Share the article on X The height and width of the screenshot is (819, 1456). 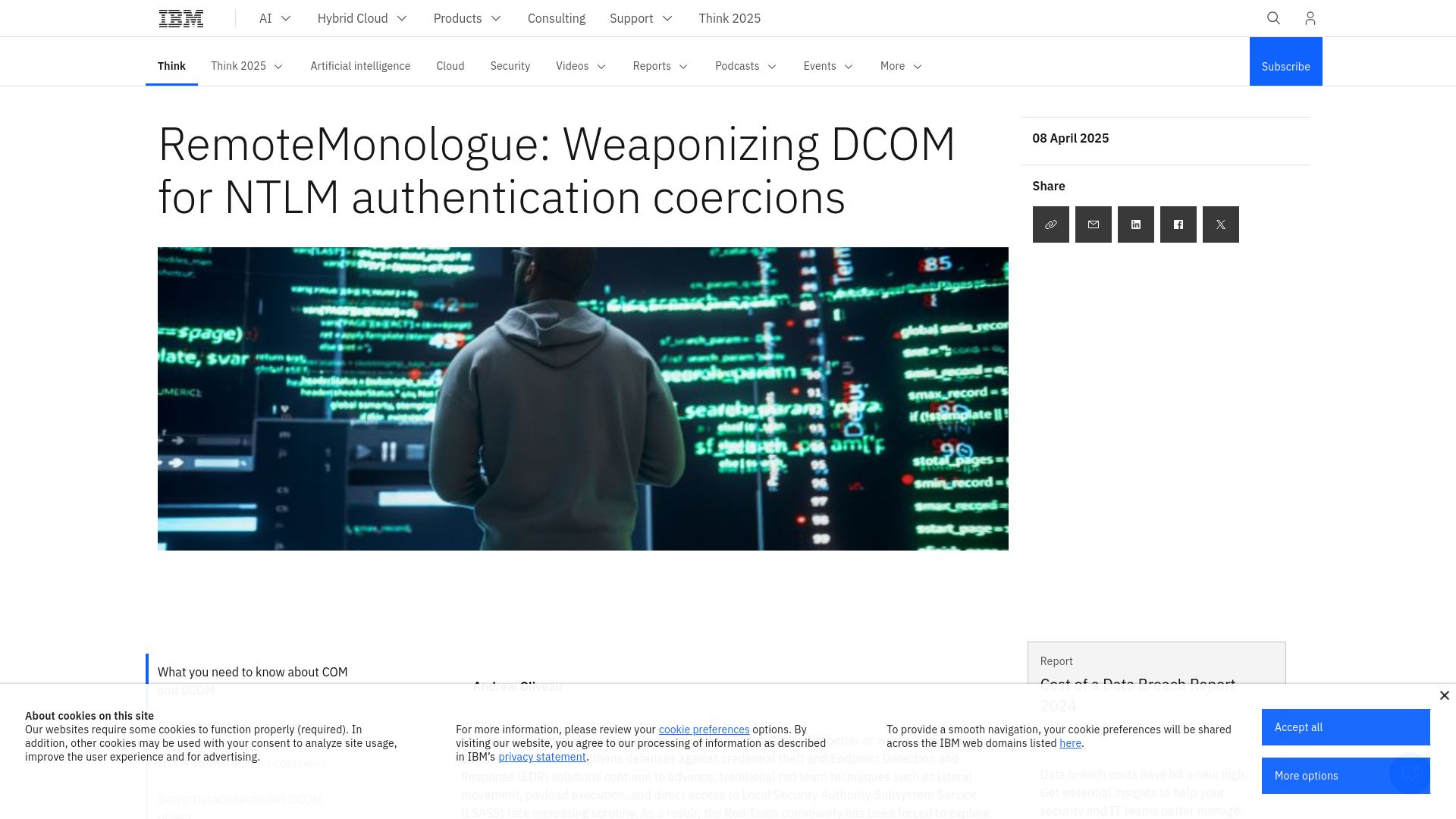click(1221, 224)
